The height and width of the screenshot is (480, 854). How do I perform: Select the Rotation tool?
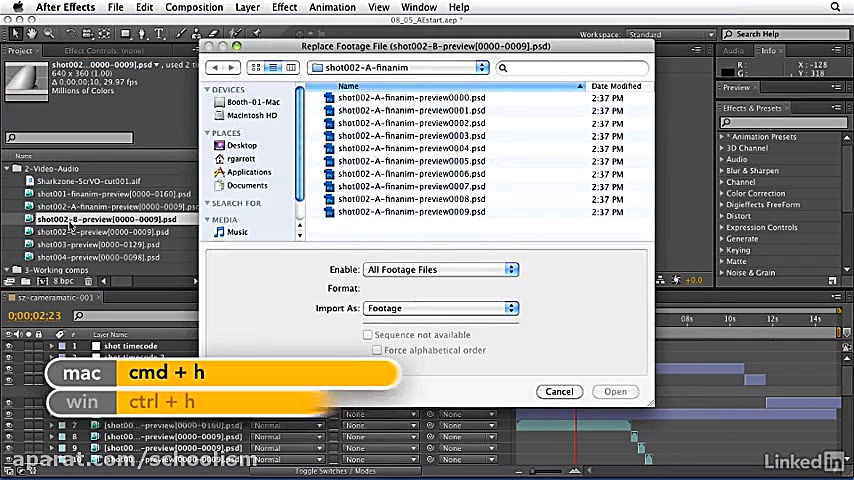pos(71,33)
